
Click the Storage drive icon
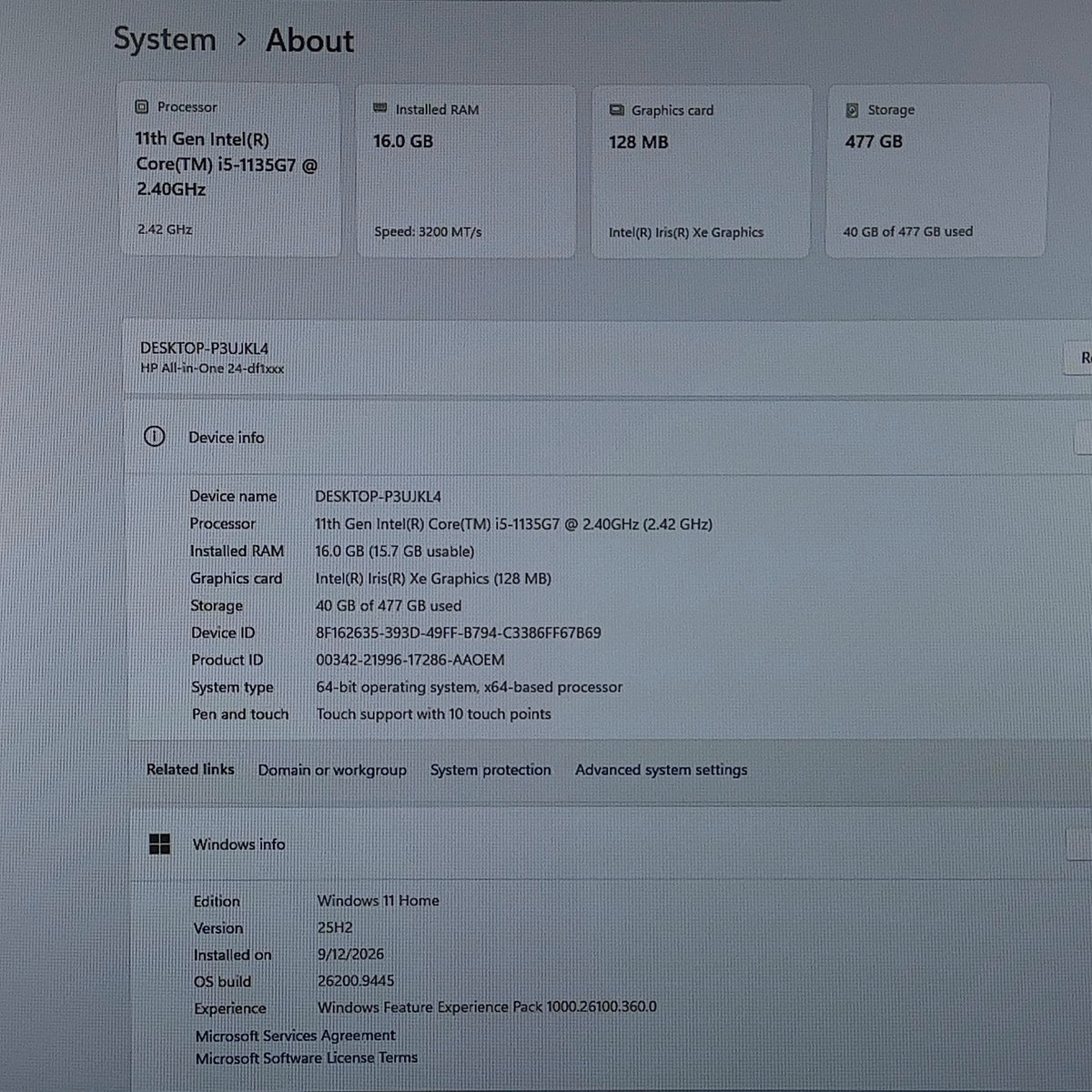[852, 110]
